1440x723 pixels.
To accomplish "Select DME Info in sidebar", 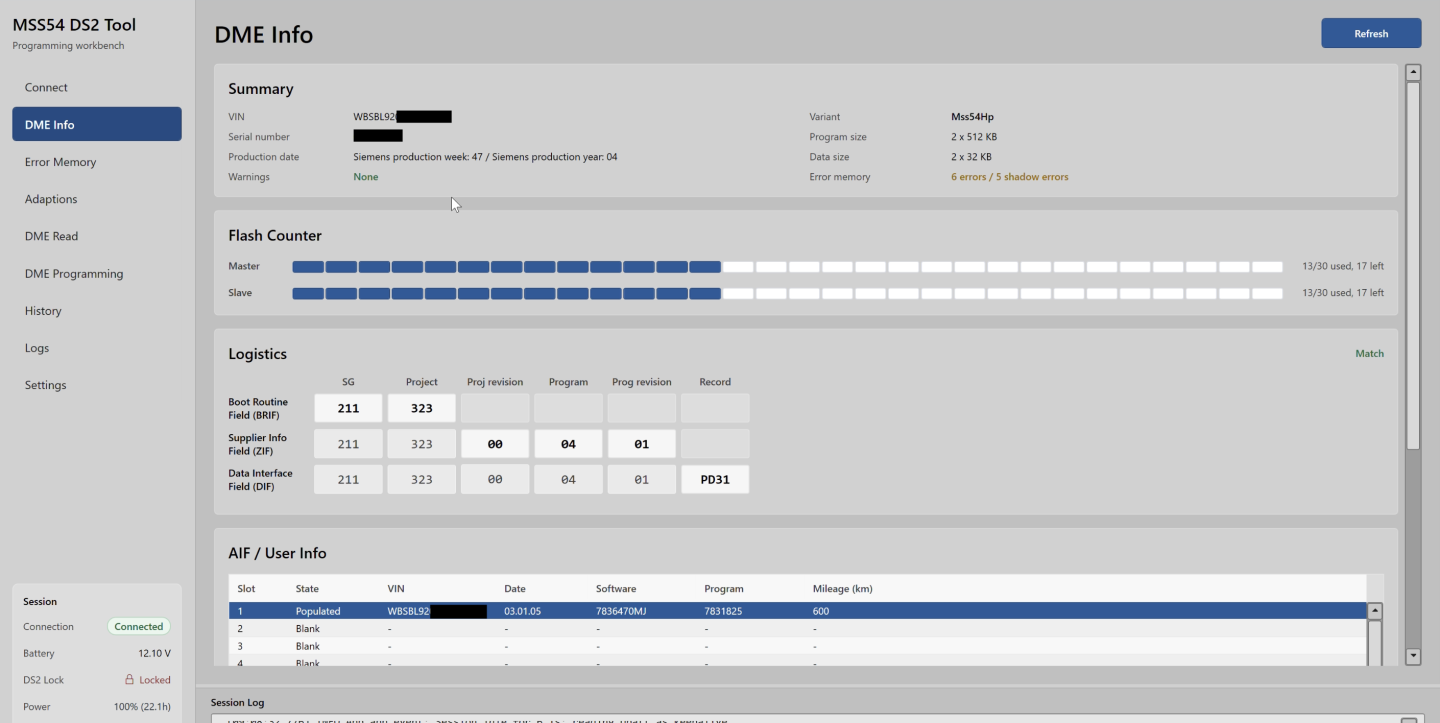I will tap(96, 124).
